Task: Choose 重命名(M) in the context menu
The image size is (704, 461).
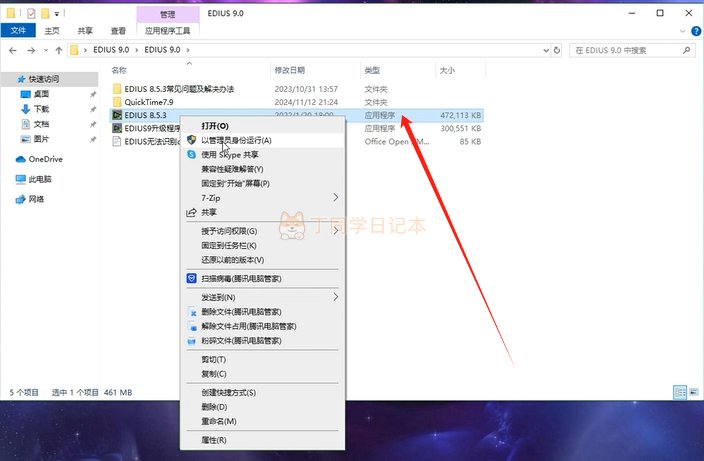Action: click(x=263, y=421)
